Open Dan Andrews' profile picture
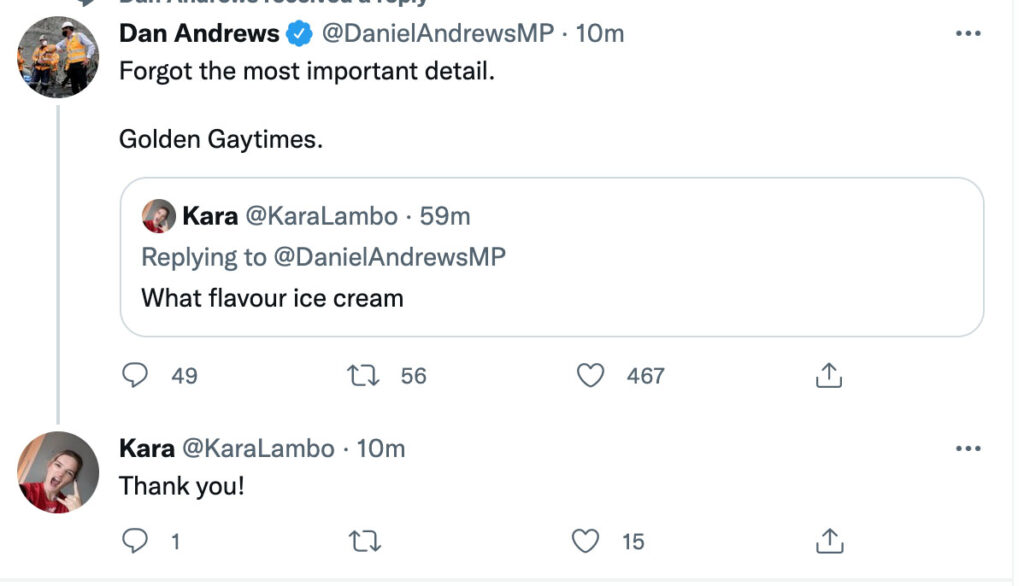 (x=58, y=56)
